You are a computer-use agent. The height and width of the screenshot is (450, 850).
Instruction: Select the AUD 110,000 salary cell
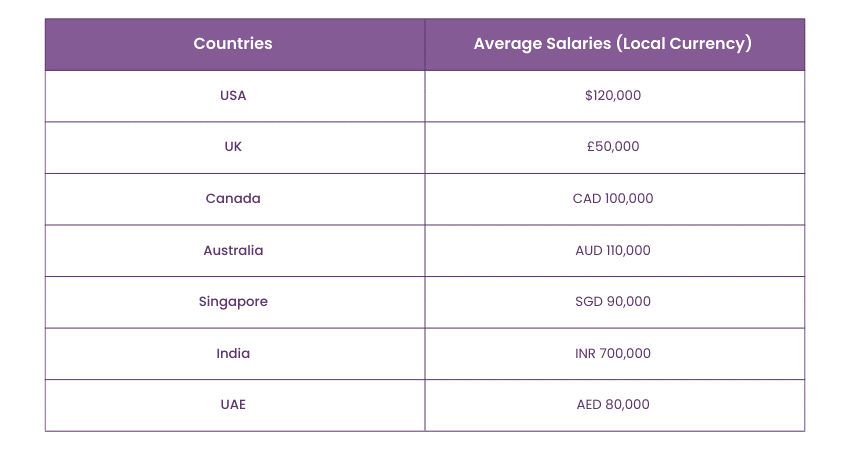613,250
